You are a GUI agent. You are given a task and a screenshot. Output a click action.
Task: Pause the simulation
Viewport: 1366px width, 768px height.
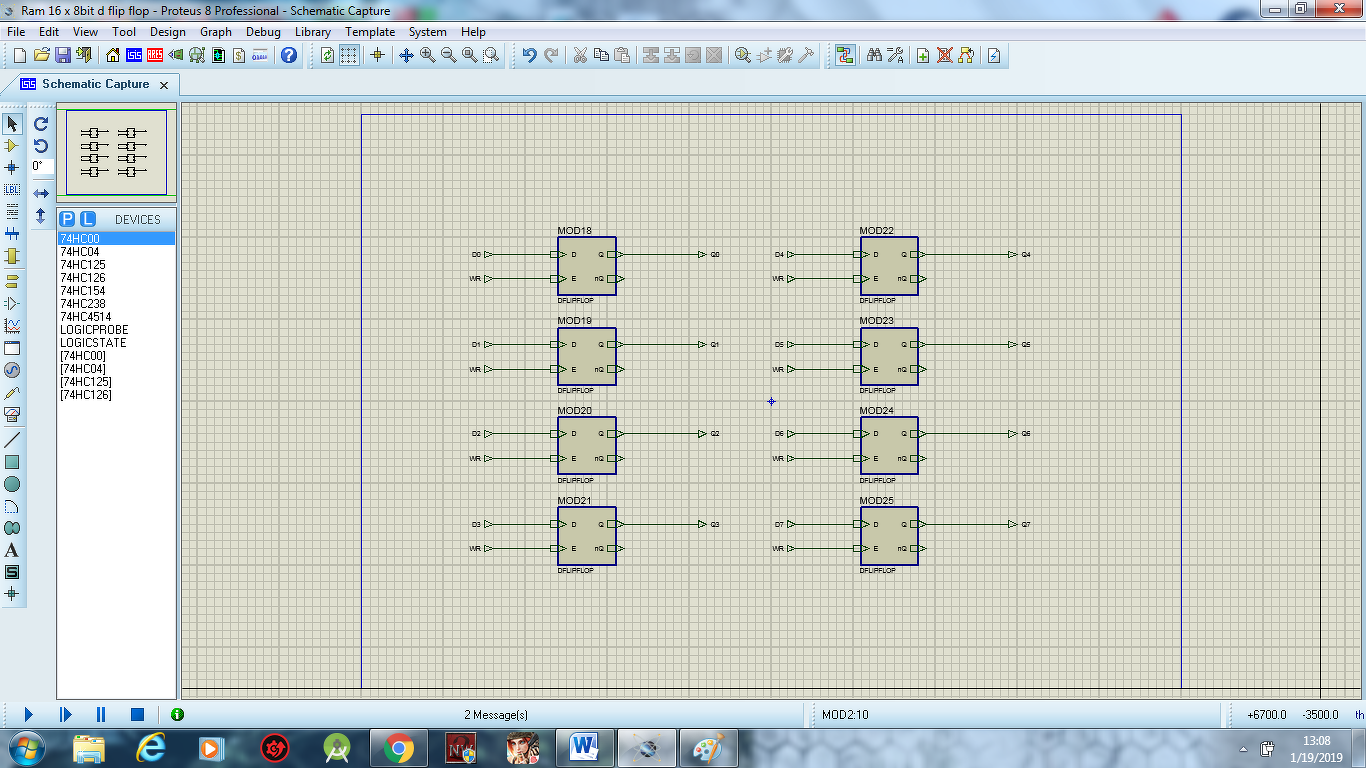coord(101,714)
